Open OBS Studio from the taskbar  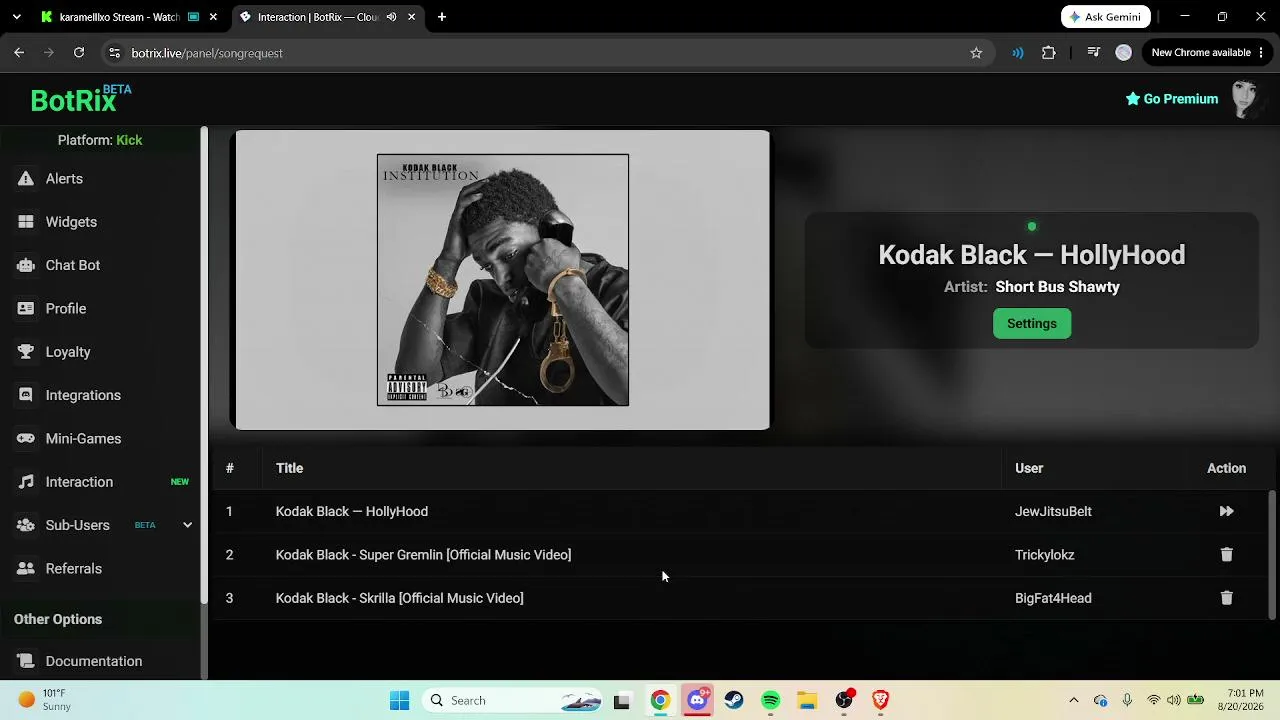point(844,700)
